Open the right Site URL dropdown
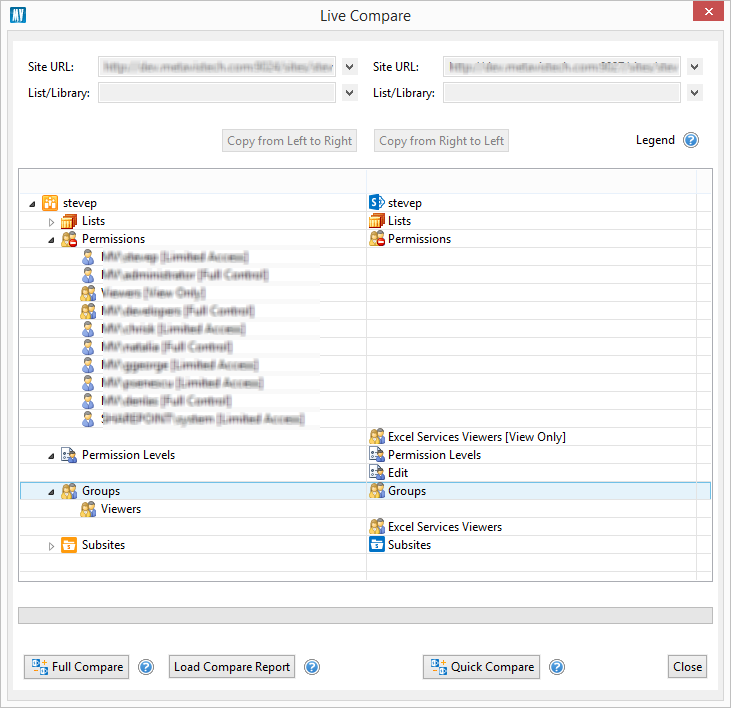The width and height of the screenshot is (731, 708). tap(694, 67)
